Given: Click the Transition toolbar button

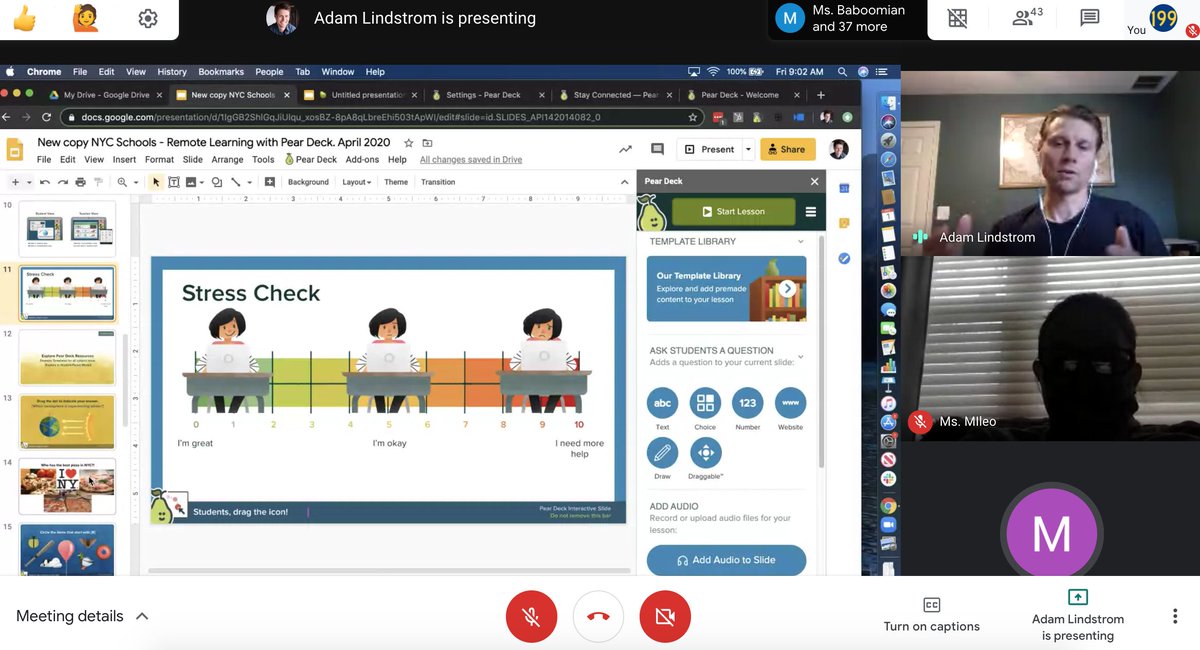Looking at the screenshot, I should pyautogui.click(x=438, y=182).
